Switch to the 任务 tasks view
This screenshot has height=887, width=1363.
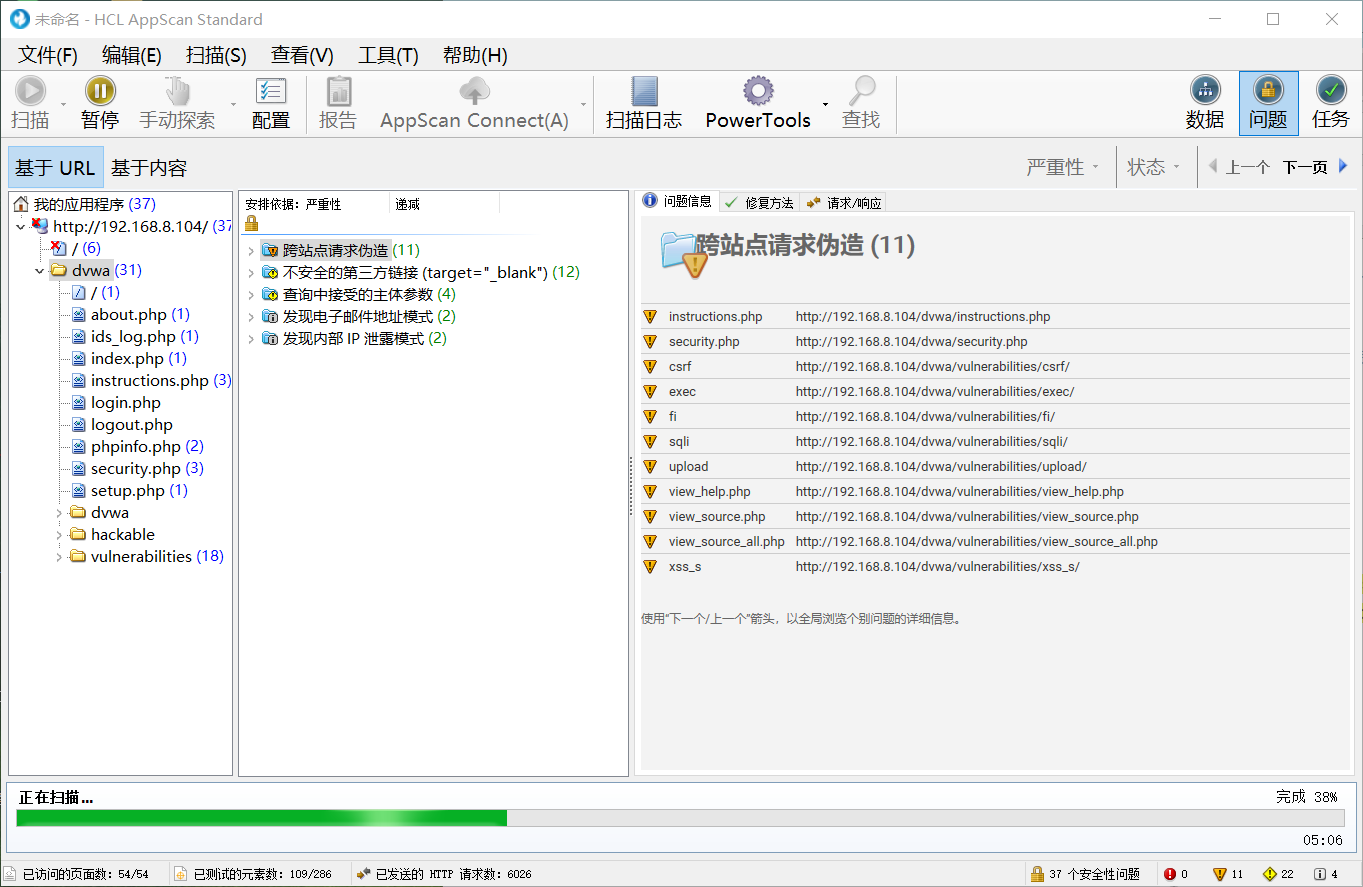[1331, 103]
